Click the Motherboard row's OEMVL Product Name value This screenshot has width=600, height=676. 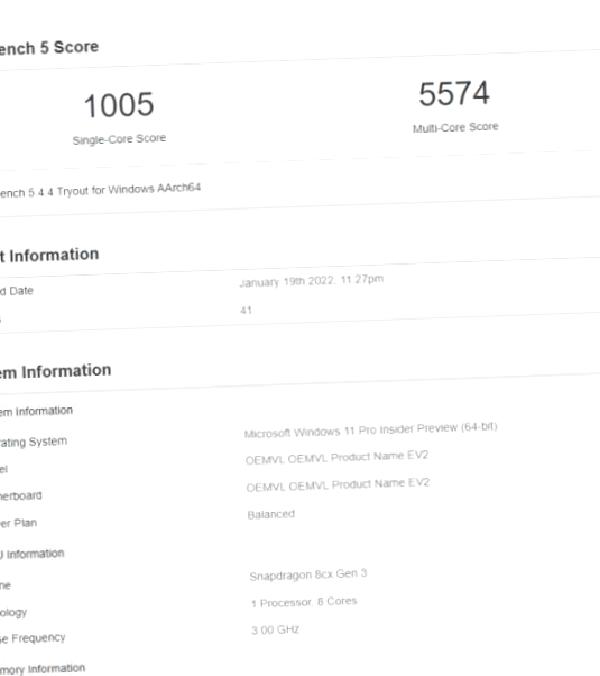click(338, 485)
